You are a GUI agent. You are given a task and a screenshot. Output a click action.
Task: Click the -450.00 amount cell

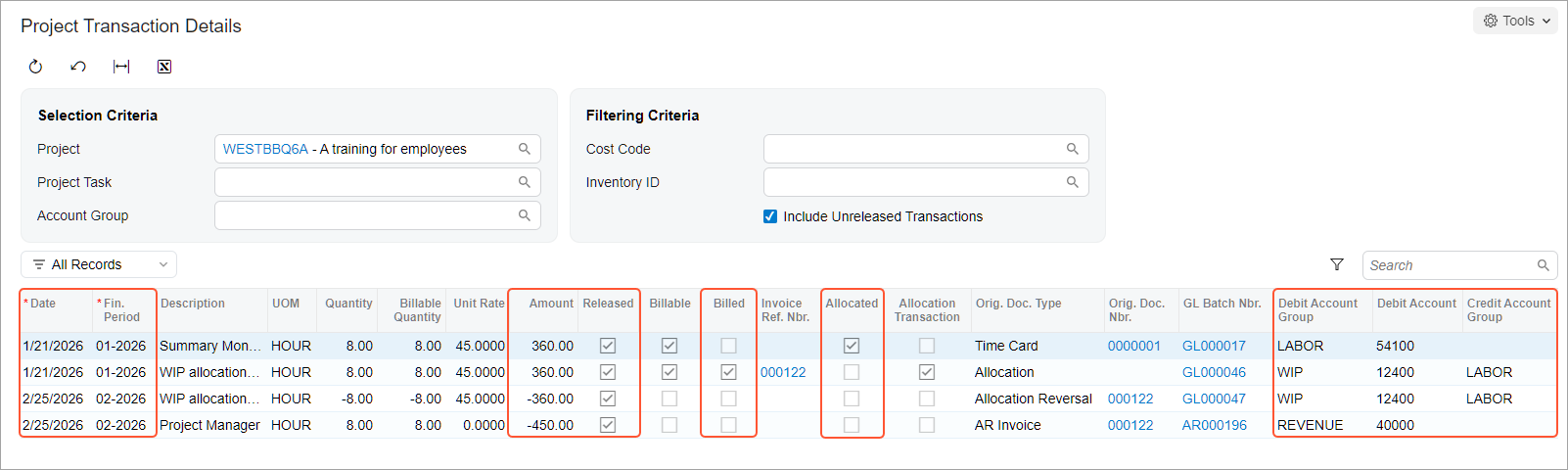point(543,425)
